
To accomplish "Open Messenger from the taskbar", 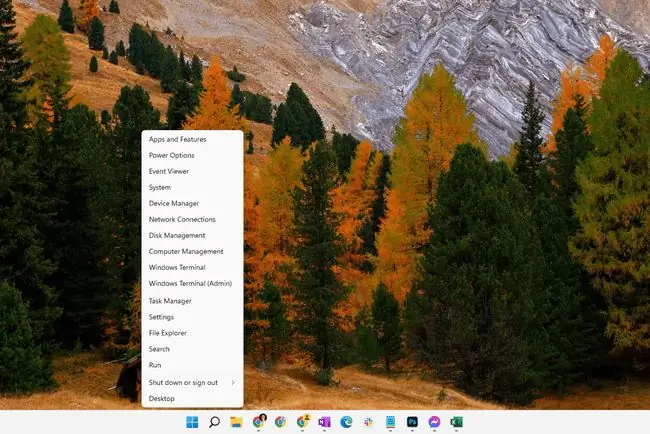I will pyautogui.click(x=434, y=422).
